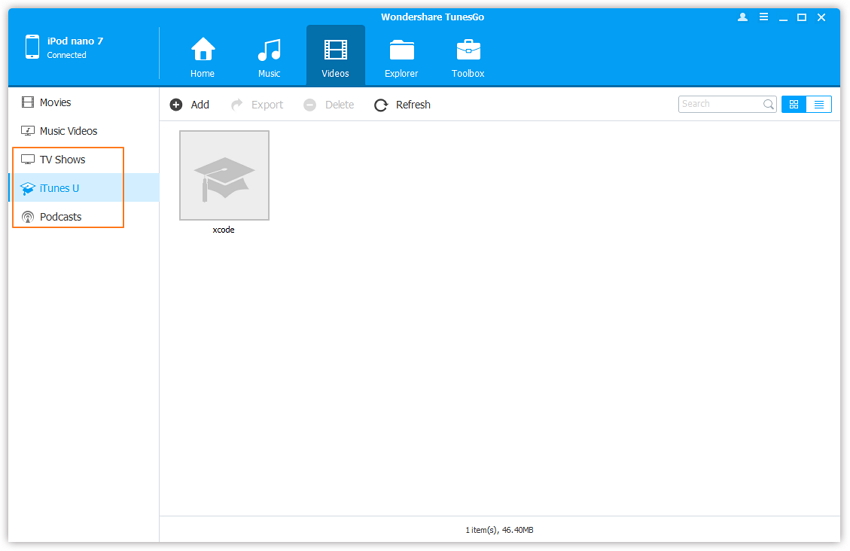Select the Videos tab
Image resolution: width=850 pixels, height=551 pixels.
point(335,55)
